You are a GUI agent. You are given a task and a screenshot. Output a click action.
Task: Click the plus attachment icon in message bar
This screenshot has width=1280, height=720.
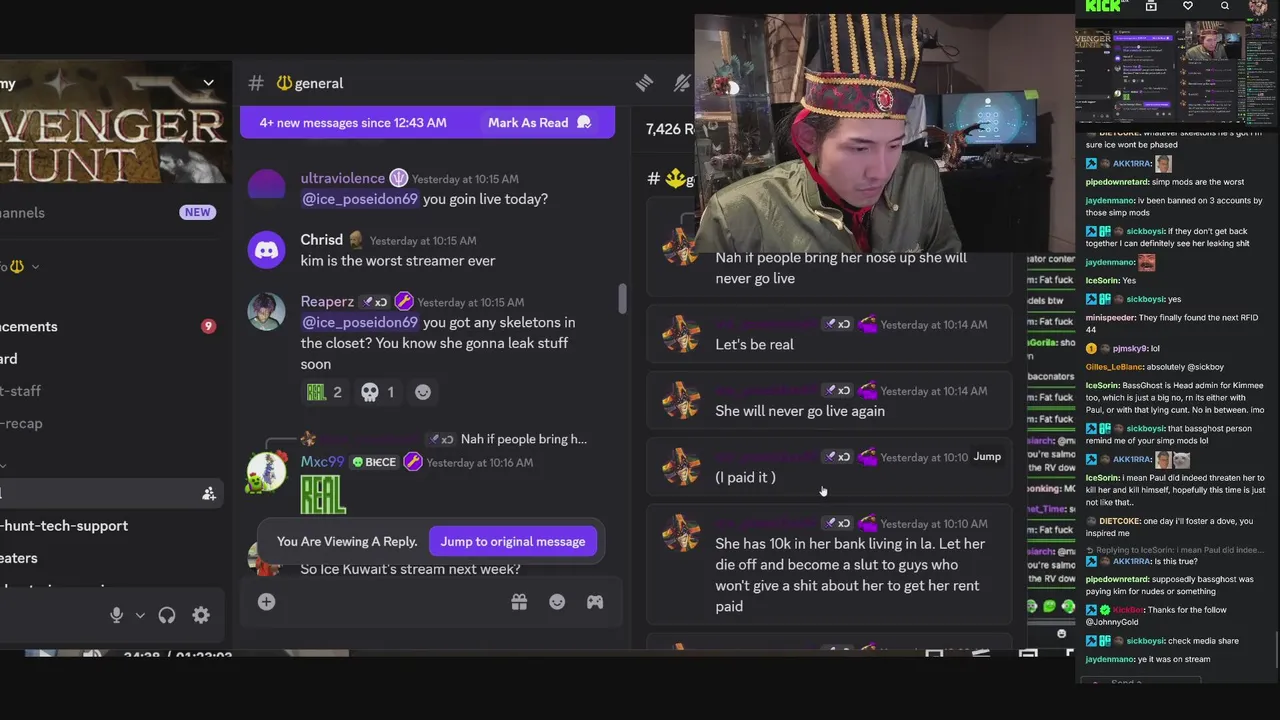point(266,602)
